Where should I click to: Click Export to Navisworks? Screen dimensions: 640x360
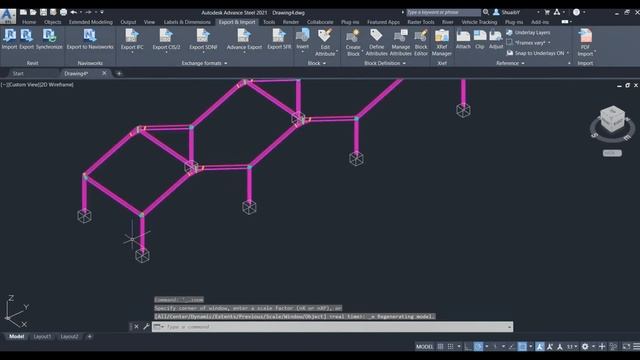90,39
